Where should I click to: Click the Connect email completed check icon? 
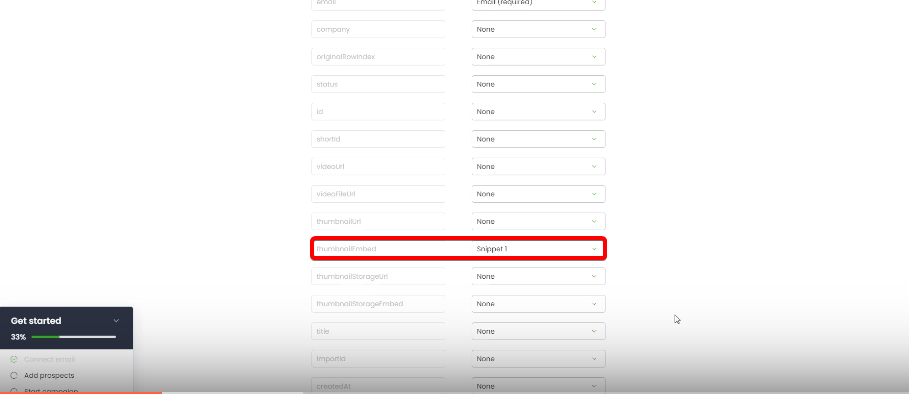pyautogui.click(x=14, y=359)
